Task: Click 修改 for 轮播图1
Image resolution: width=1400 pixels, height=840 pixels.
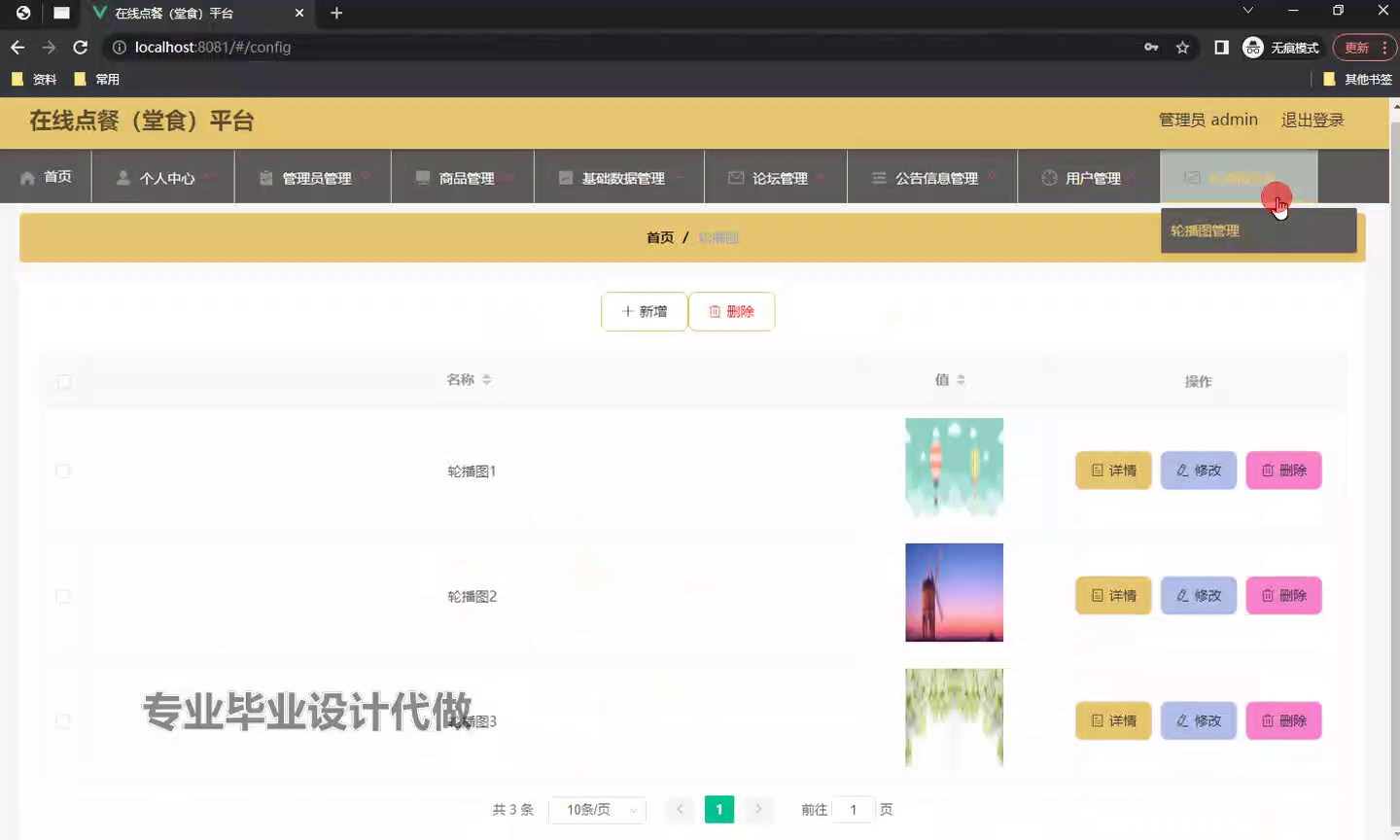Action: pos(1199,471)
